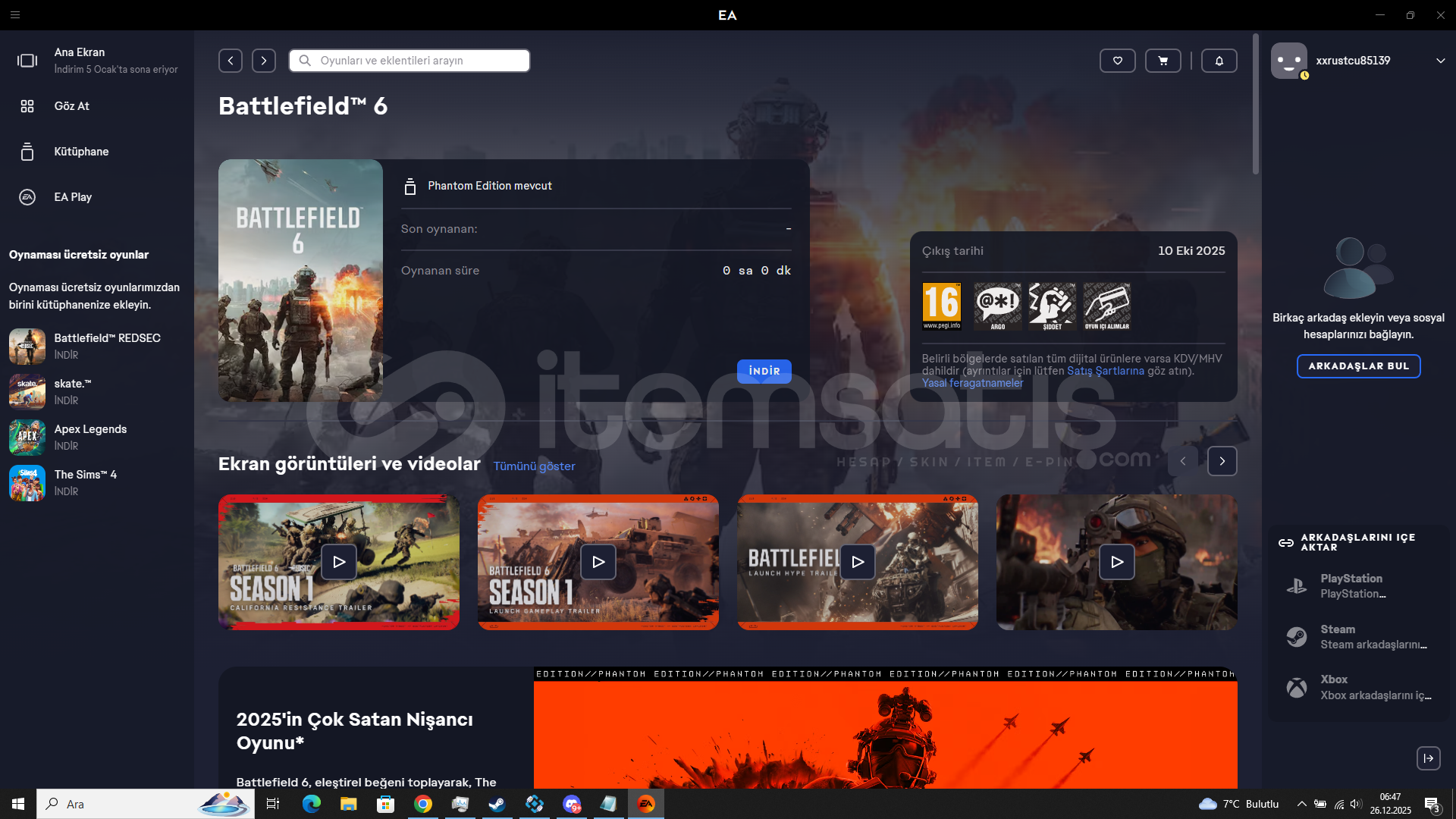This screenshot has width=1456, height=819.
Task: Show next screenshots with right chevron
Action: coord(1222,461)
